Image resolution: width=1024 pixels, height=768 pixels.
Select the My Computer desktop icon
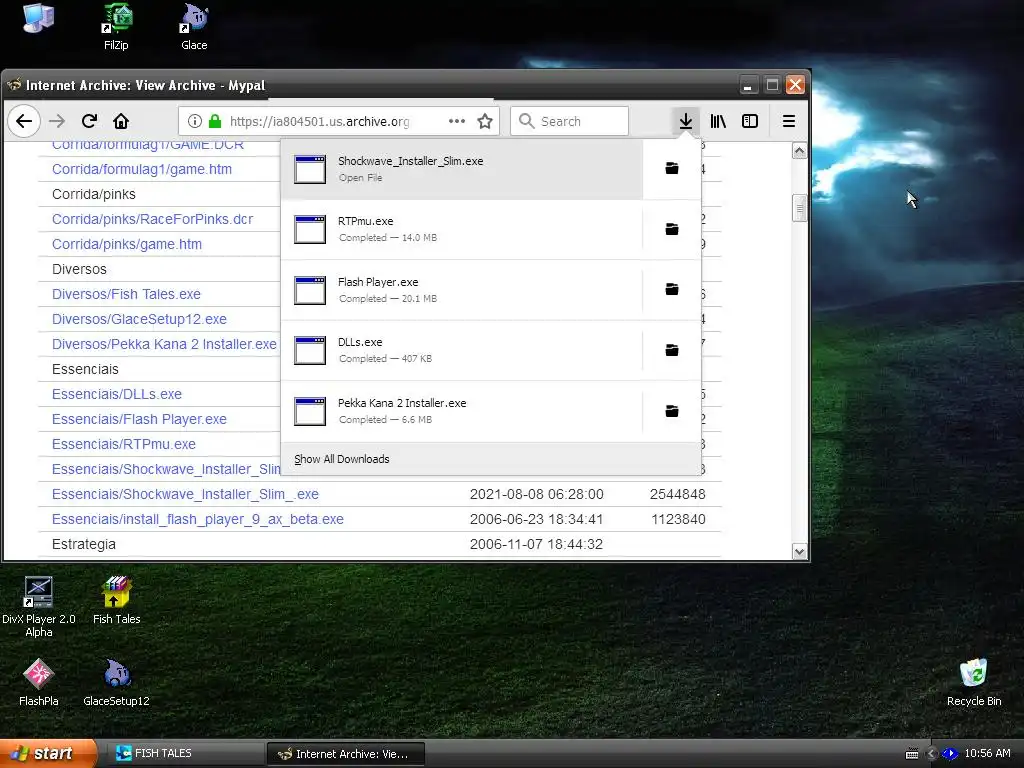(x=39, y=18)
